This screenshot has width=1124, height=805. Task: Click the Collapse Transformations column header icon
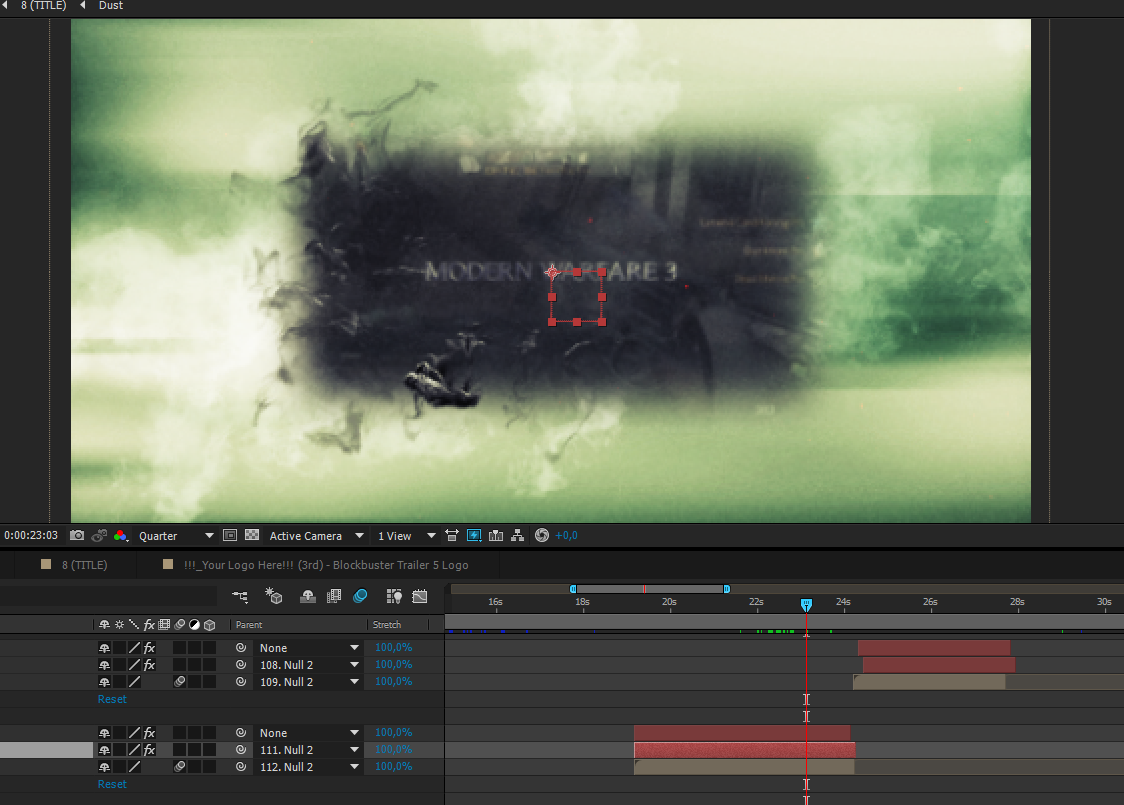pyautogui.click(x=120, y=625)
